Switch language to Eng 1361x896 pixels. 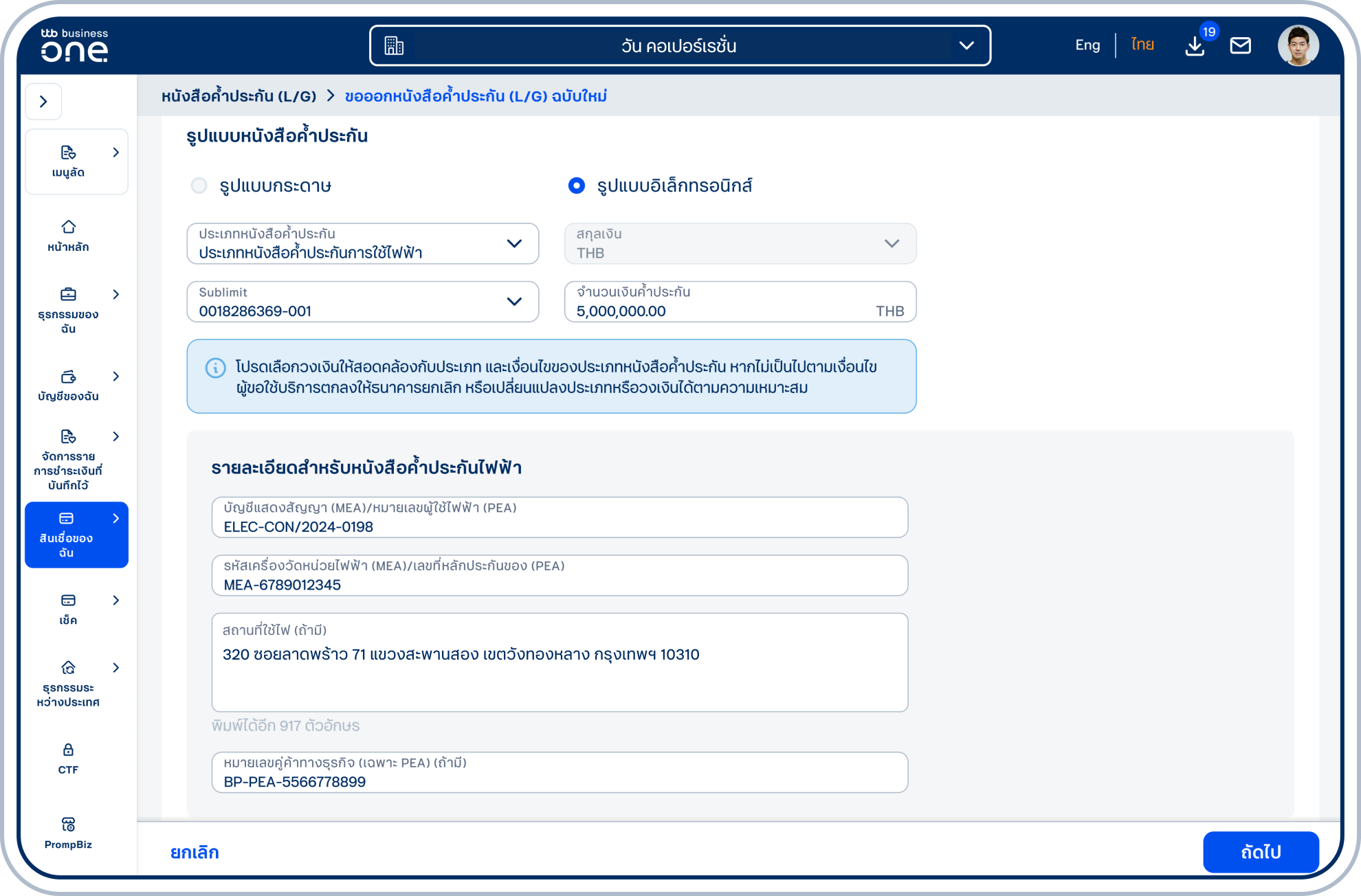pos(1087,45)
